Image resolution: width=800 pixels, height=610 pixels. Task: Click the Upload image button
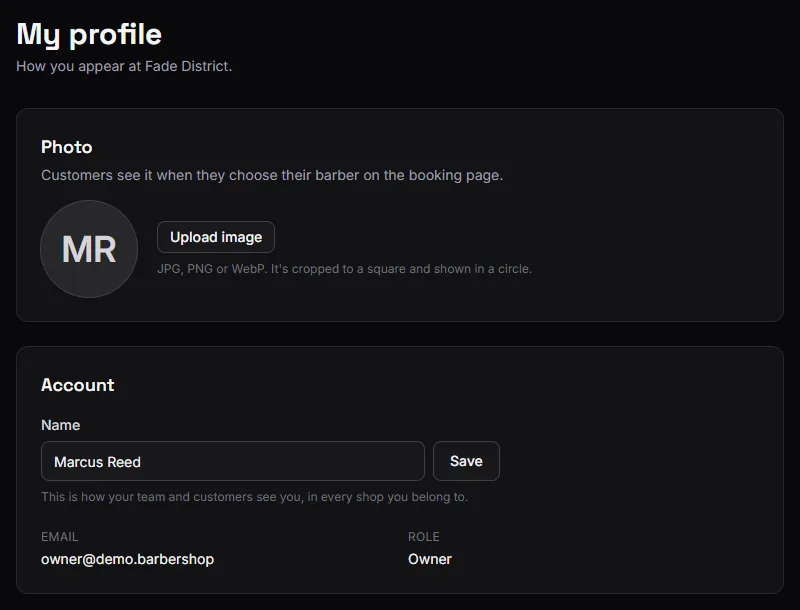[x=216, y=237]
